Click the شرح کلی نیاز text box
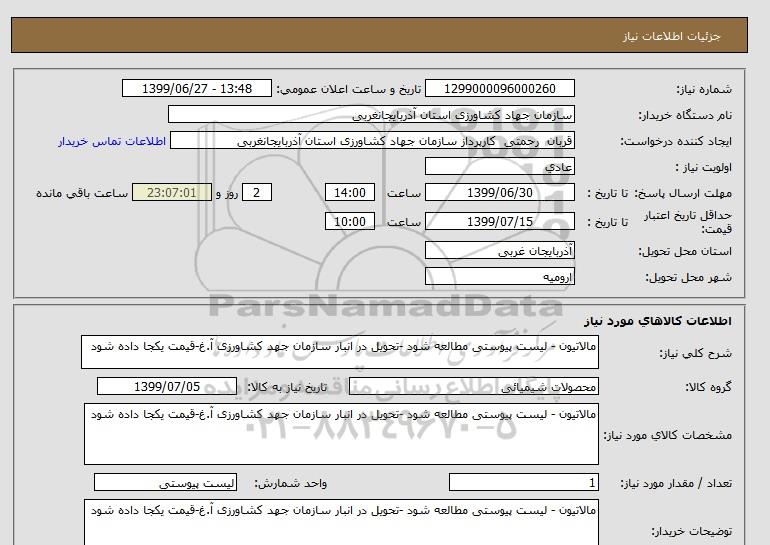This screenshot has width=770, height=545. [341, 353]
